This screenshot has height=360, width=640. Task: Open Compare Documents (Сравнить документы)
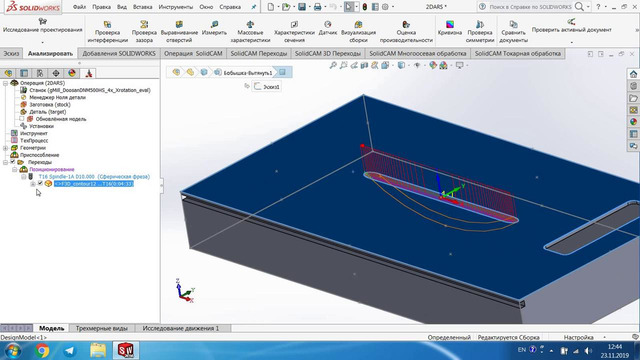513,32
